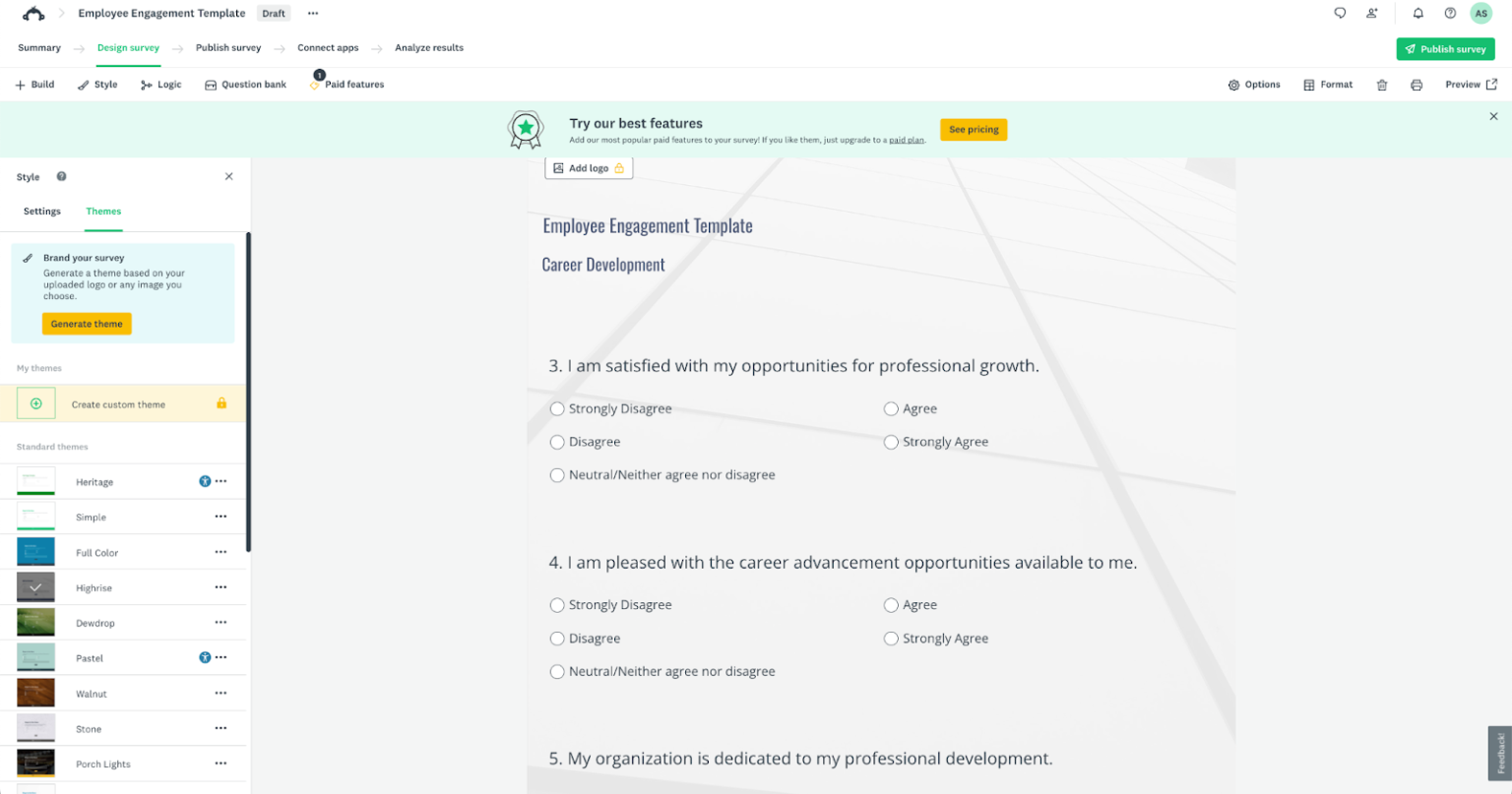Click the Generate theme button
The height and width of the screenshot is (794, 1512).
coord(87,324)
